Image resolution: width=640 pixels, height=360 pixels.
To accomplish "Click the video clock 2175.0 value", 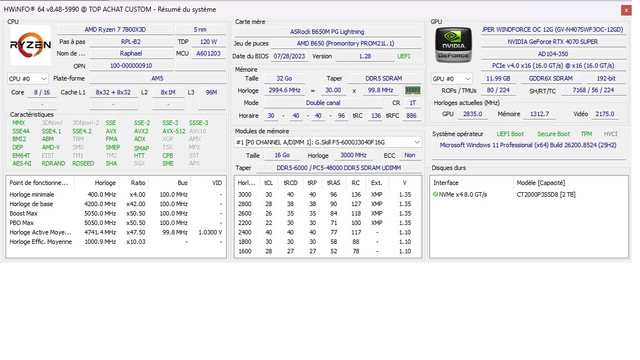I will [x=604, y=114].
